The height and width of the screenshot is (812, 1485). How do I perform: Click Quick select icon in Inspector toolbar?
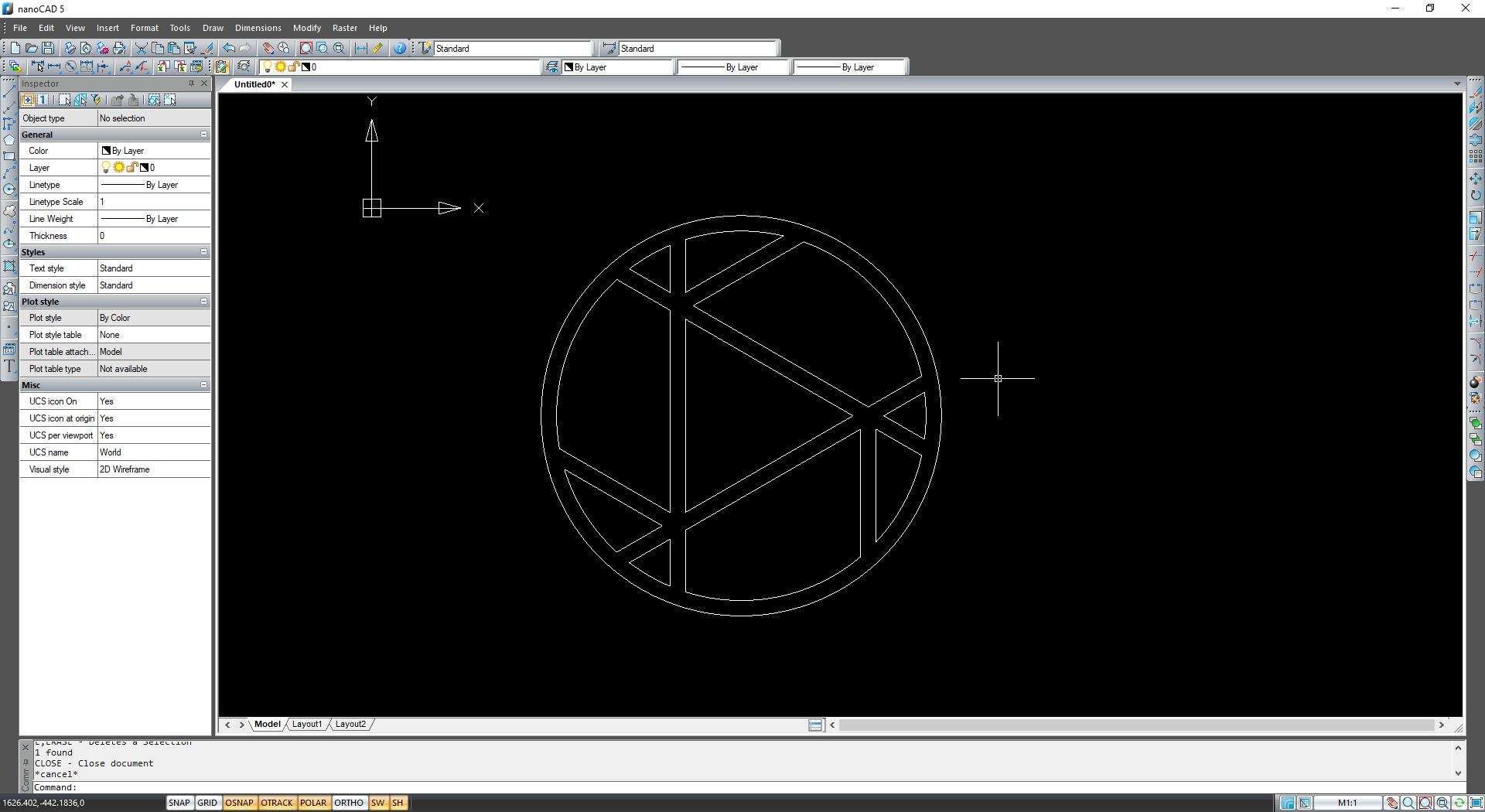coord(96,100)
